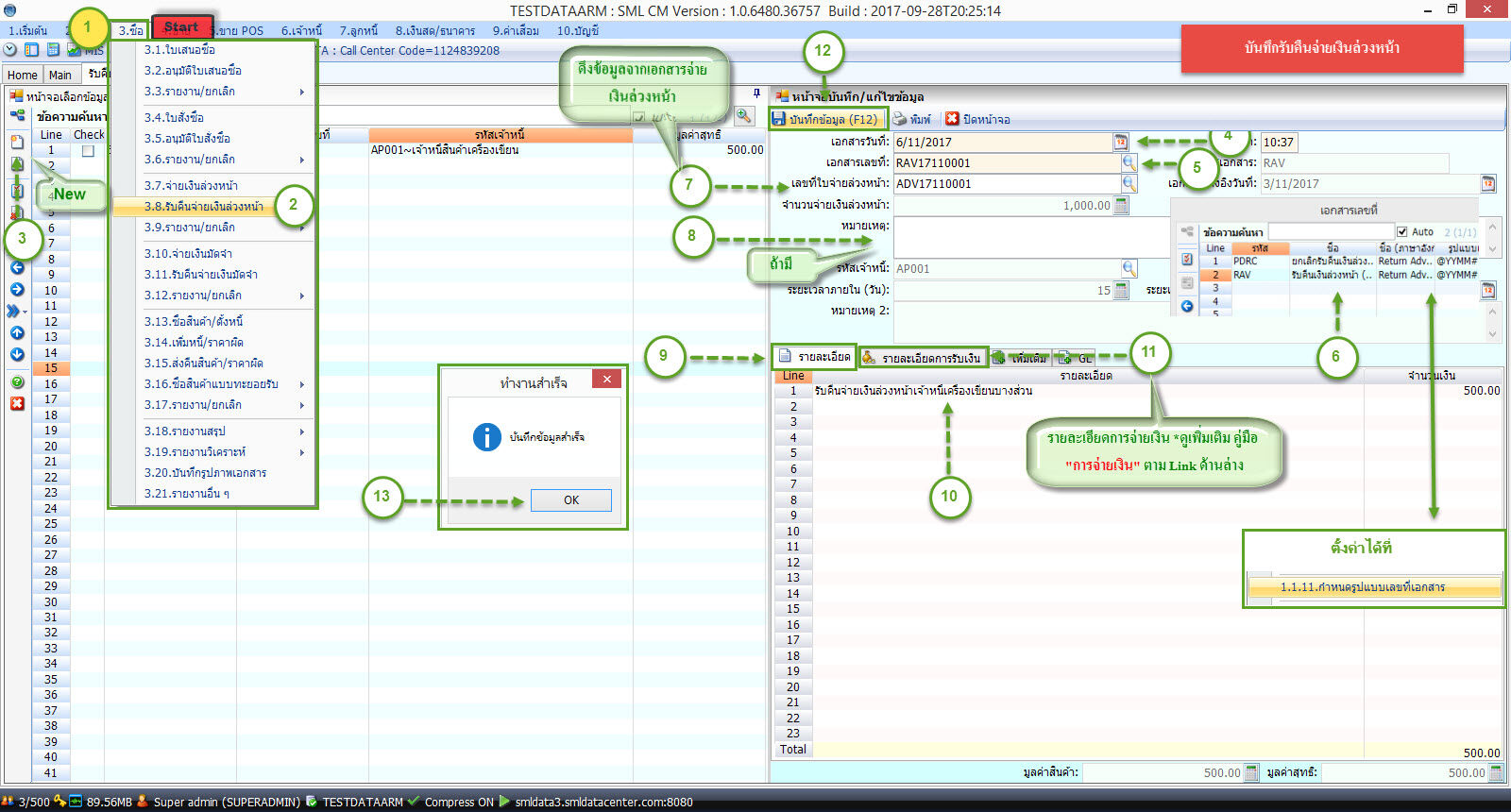Open the 8.เงินสด/ธนาคาร menu
This screenshot has width=1511, height=812.
pos(435,30)
